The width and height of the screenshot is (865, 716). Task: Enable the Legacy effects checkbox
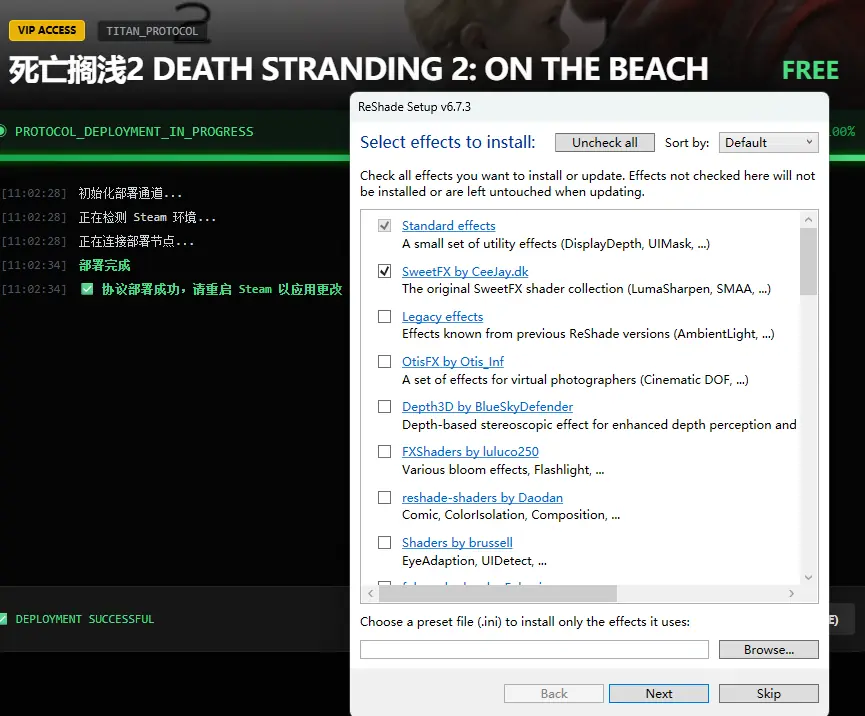pos(384,317)
